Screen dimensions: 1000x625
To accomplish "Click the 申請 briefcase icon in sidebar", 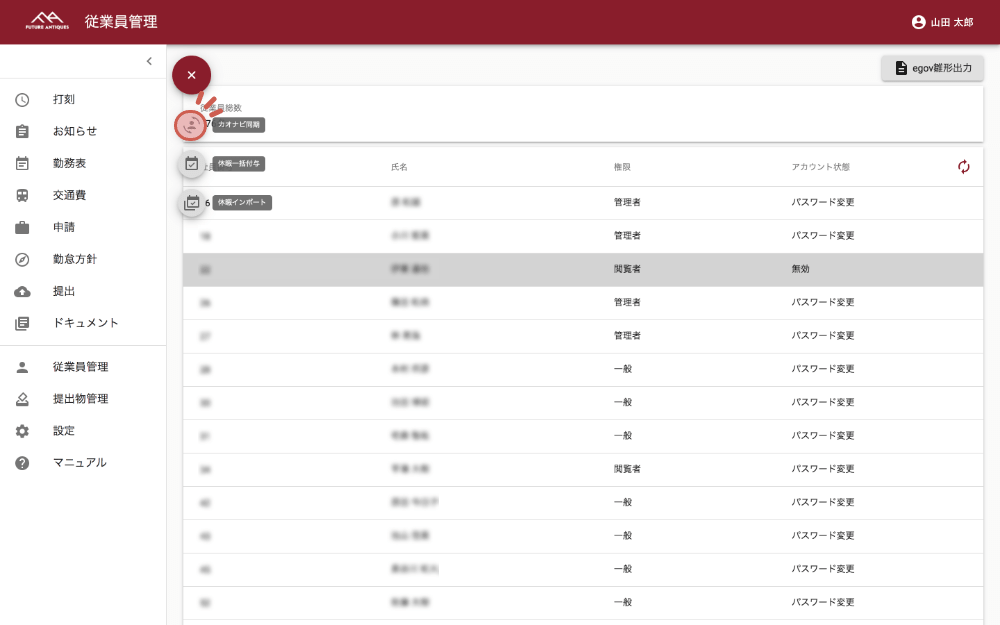I will tap(22, 227).
